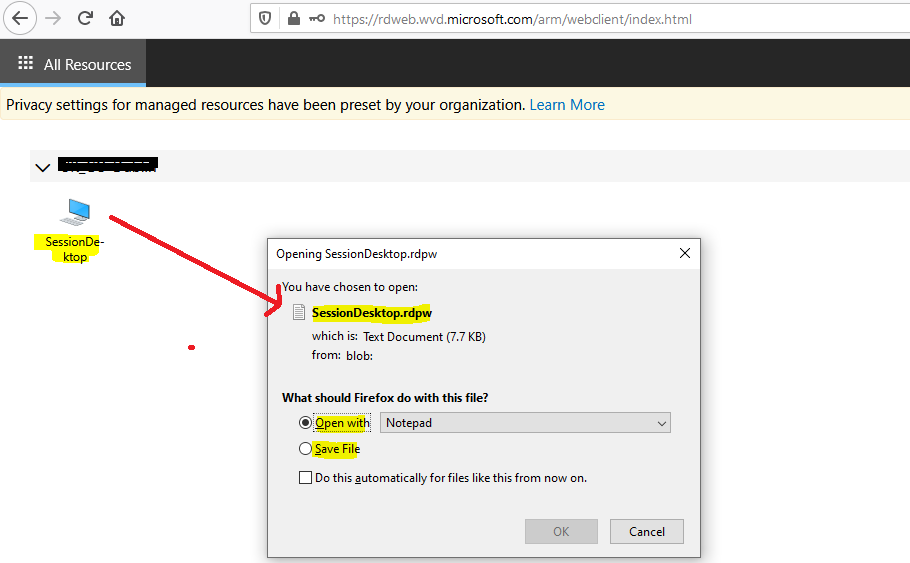Click the tracking protection shield icon

point(265,19)
